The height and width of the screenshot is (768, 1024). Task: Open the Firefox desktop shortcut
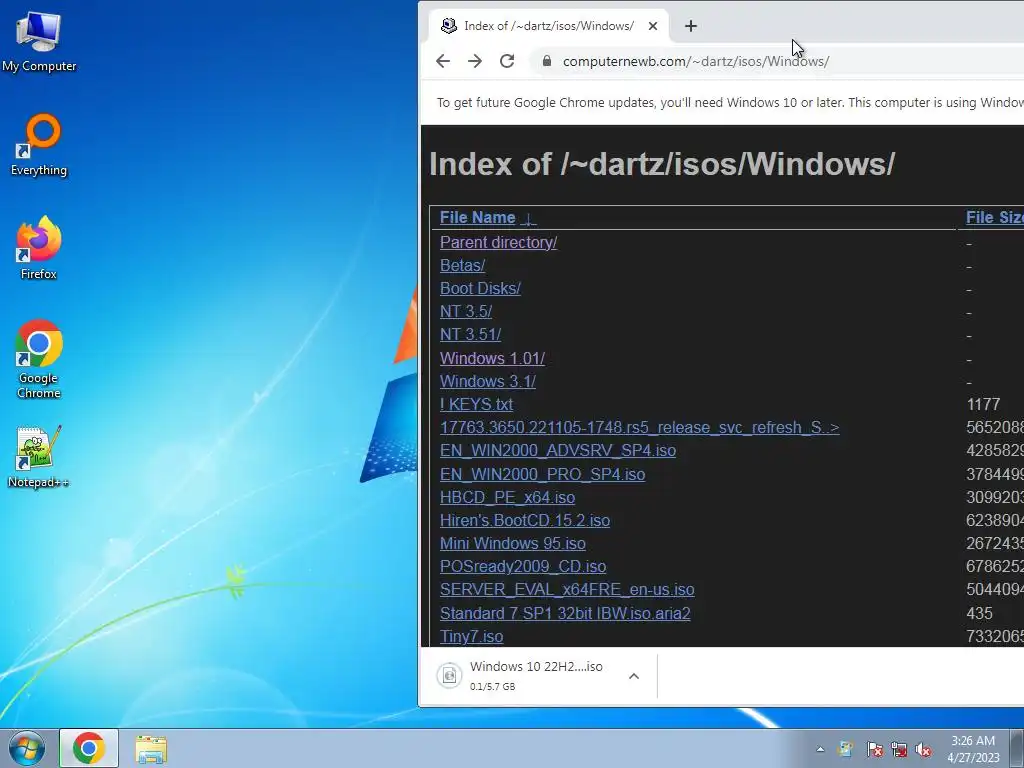(39, 248)
